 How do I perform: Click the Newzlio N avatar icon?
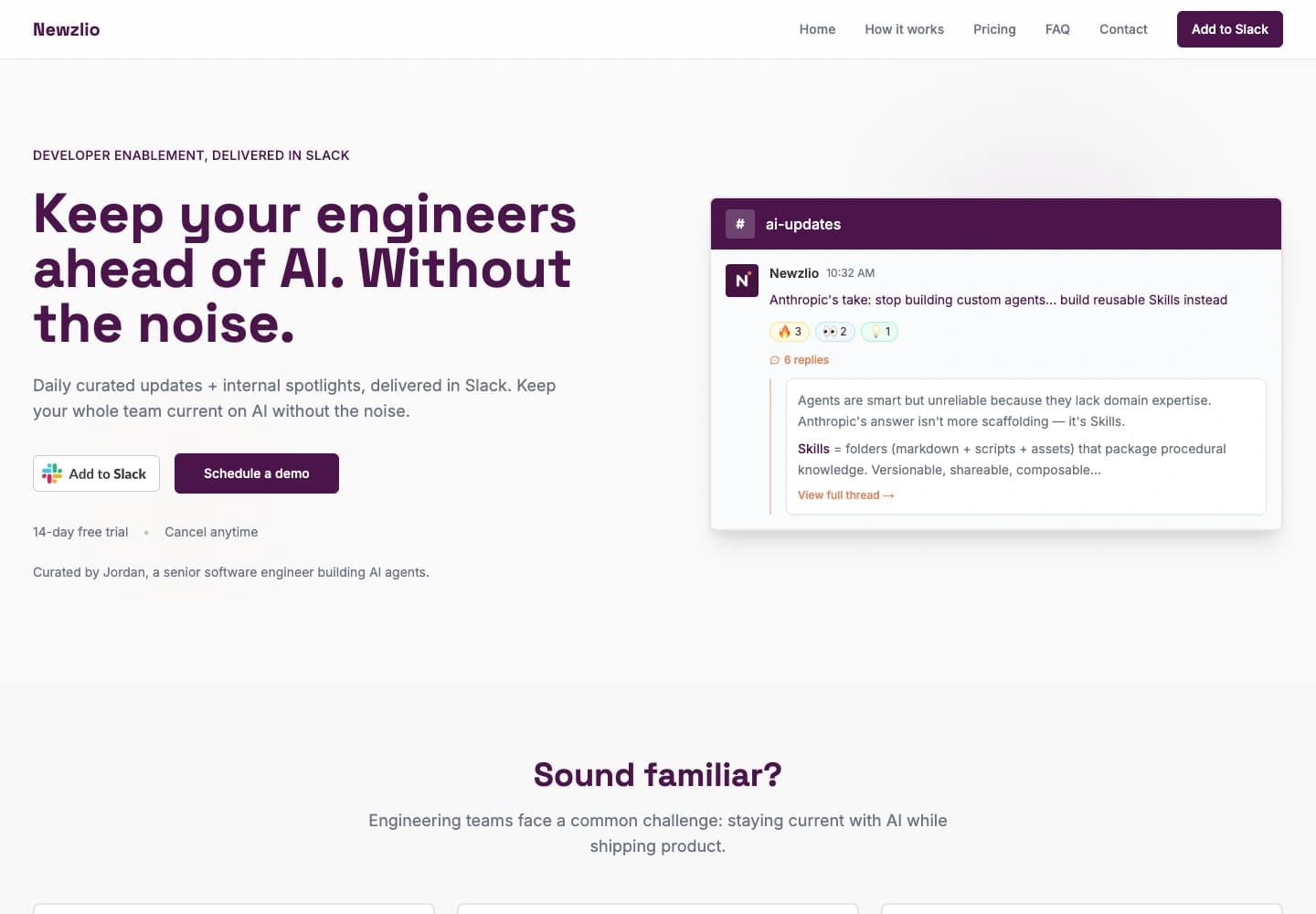pos(742,281)
